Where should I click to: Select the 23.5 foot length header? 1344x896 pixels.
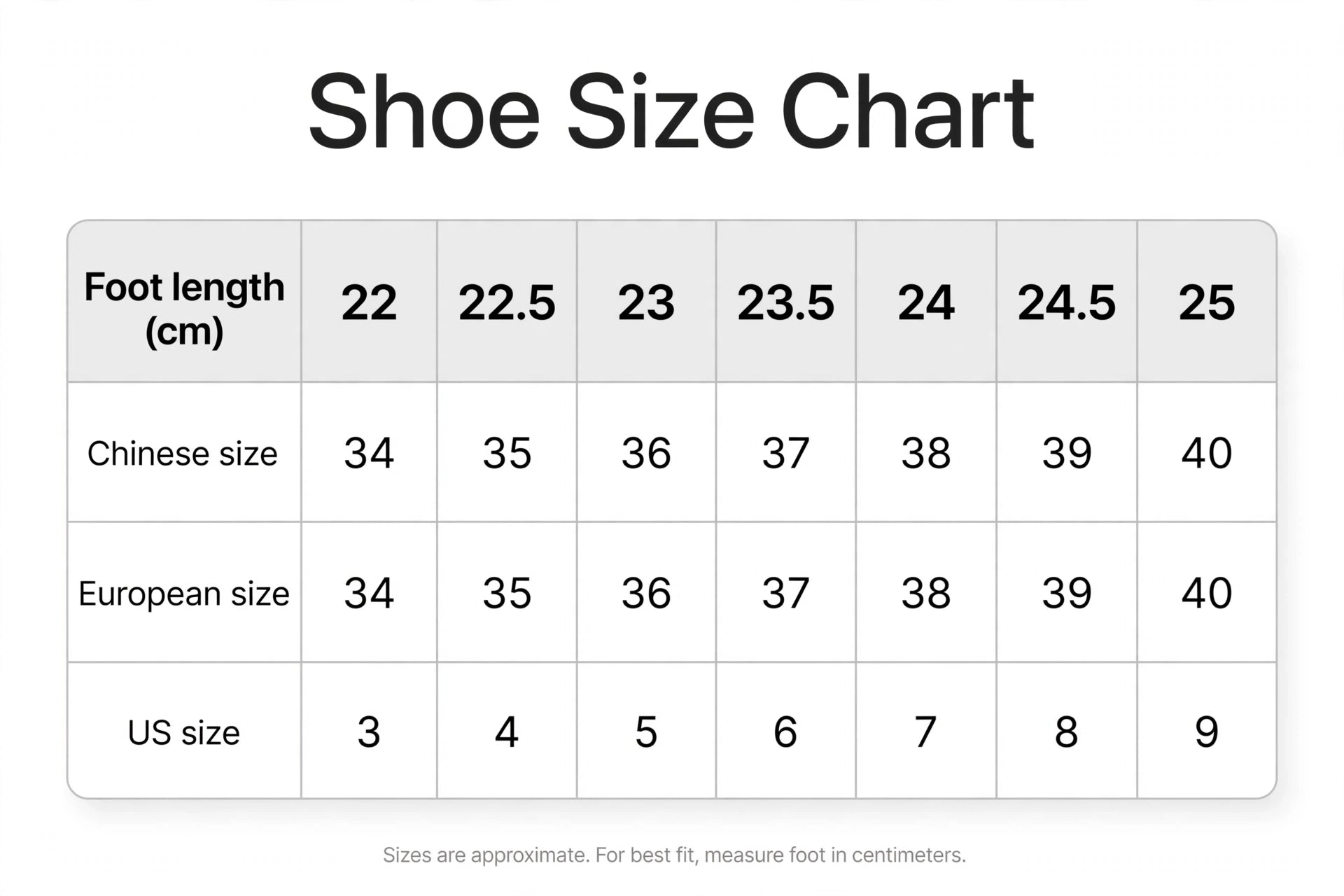tap(785, 302)
